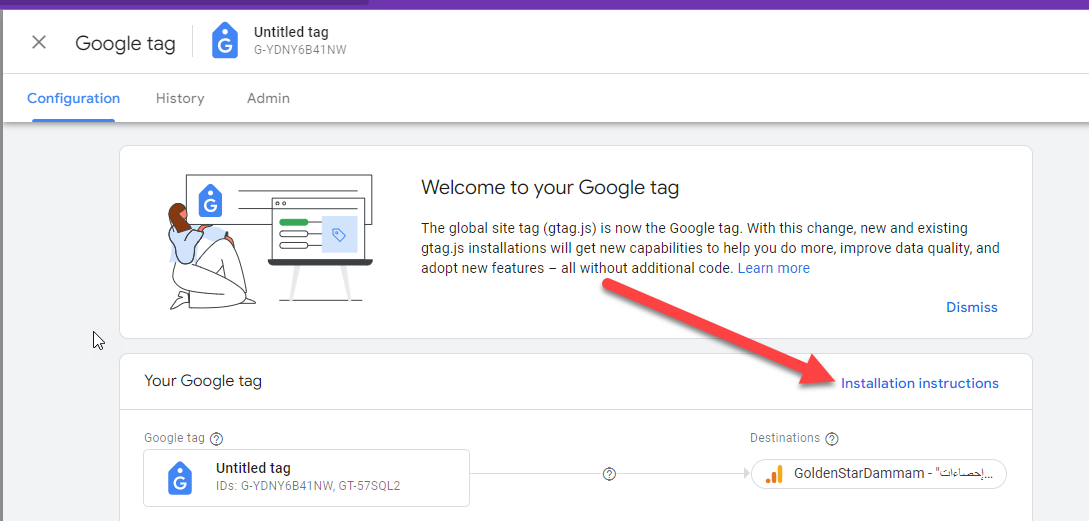Click Analytics icon in GoldenStarDammam destination
The height and width of the screenshot is (521, 1089).
773,475
